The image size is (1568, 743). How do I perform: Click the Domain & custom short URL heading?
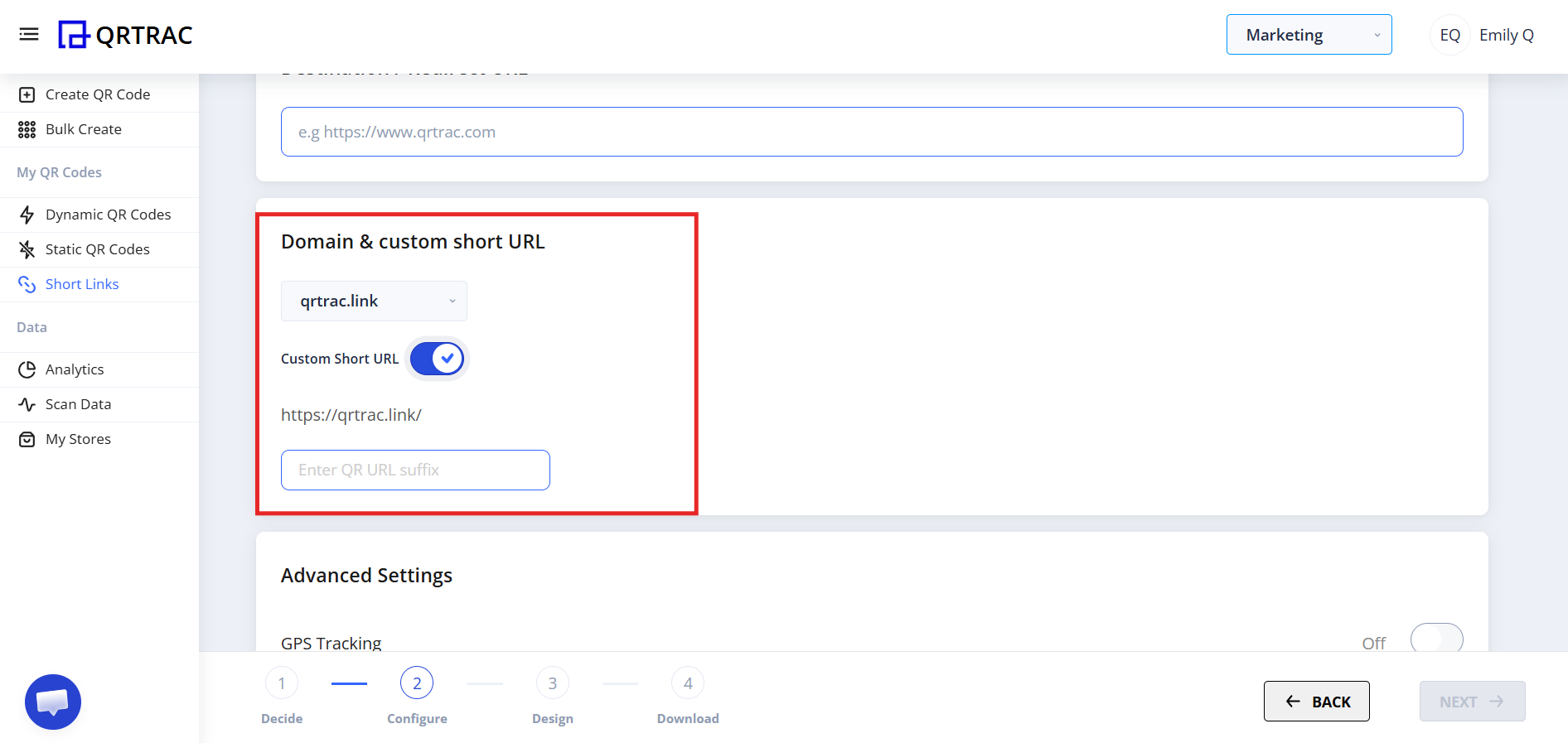click(413, 242)
